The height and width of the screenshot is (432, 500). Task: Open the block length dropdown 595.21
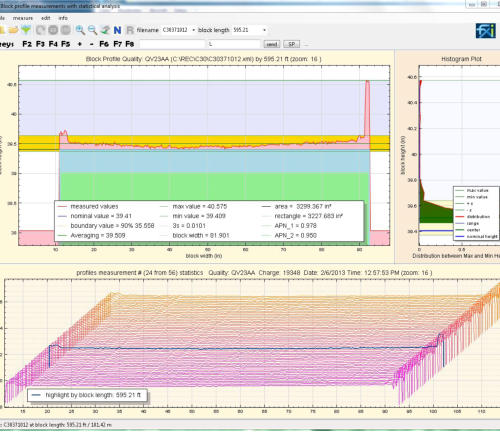(x=249, y=30)
